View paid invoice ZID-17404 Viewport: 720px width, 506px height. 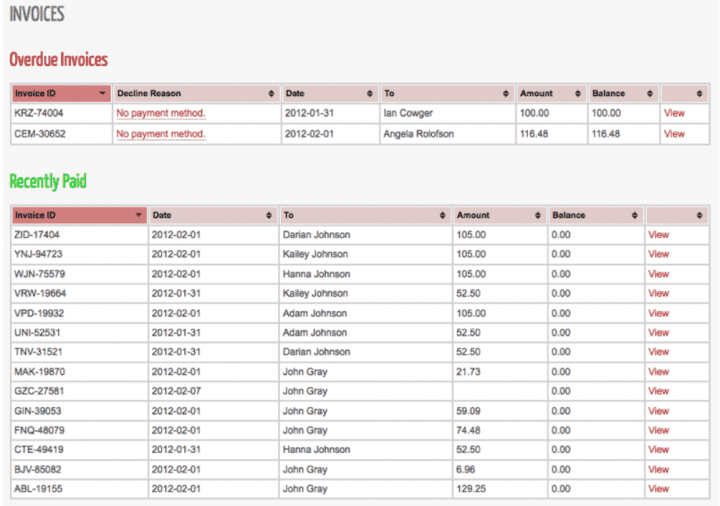point(658,235)
